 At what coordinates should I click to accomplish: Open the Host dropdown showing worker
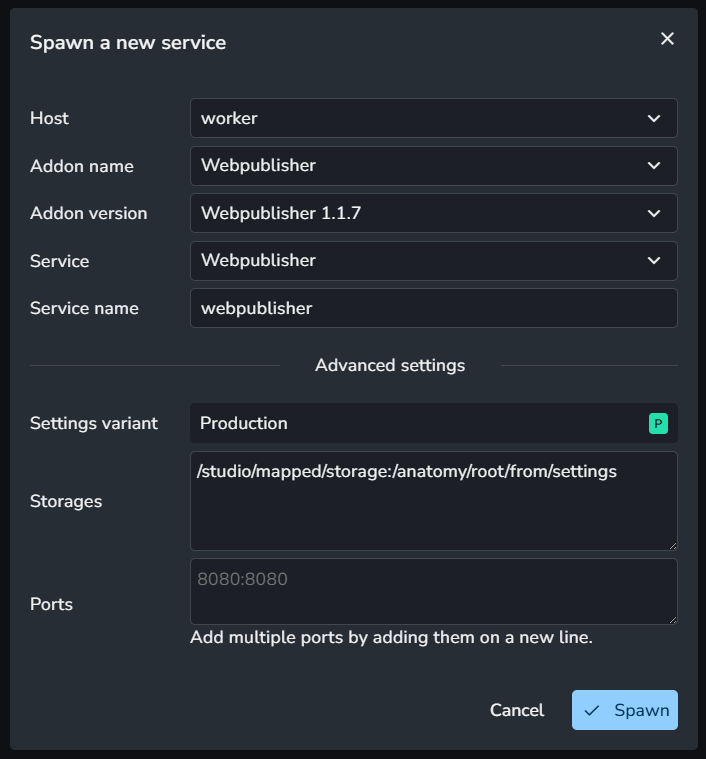tap(420, 118)
